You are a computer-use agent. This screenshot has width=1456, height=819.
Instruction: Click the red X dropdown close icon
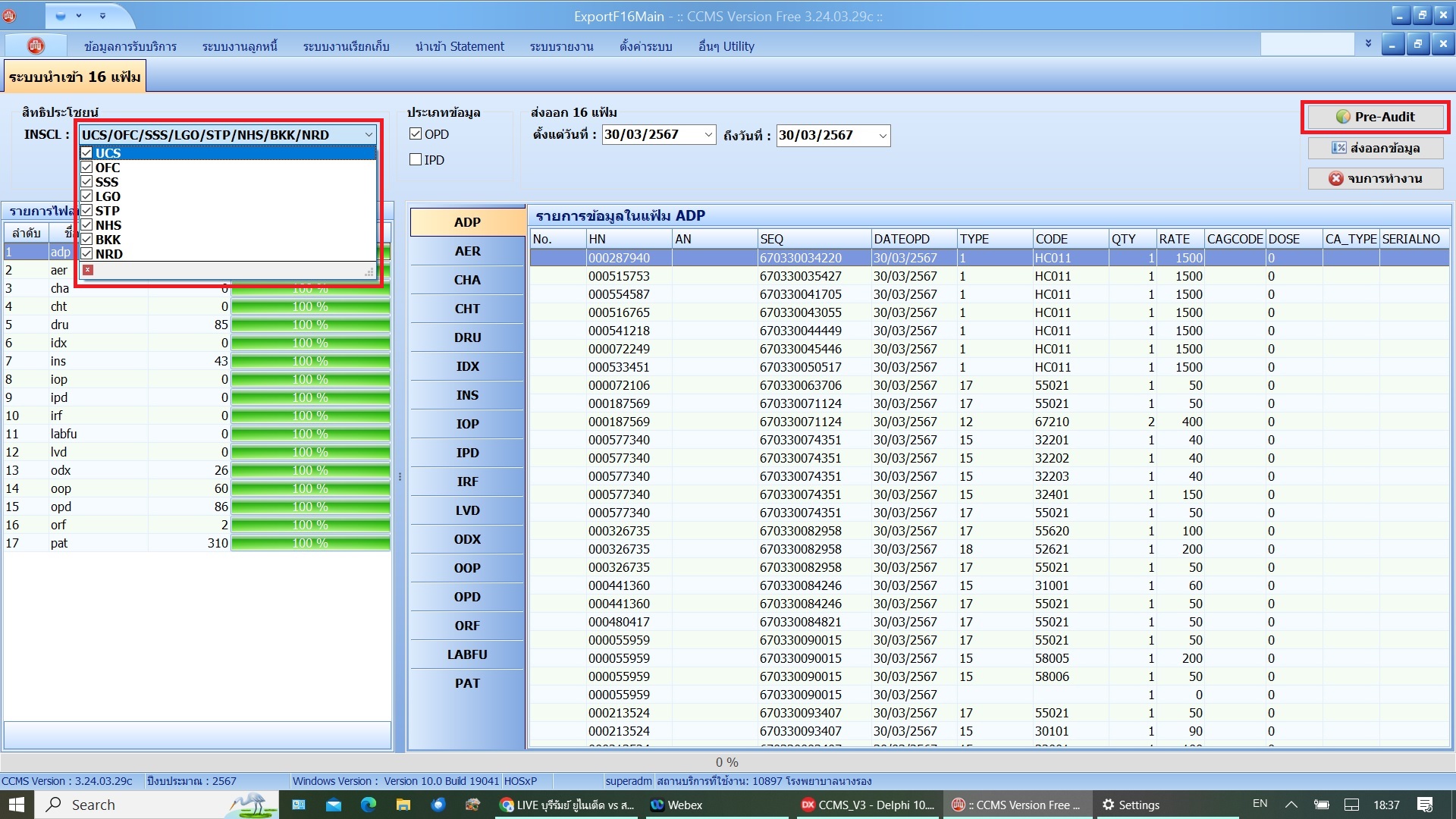click(88, 270)
